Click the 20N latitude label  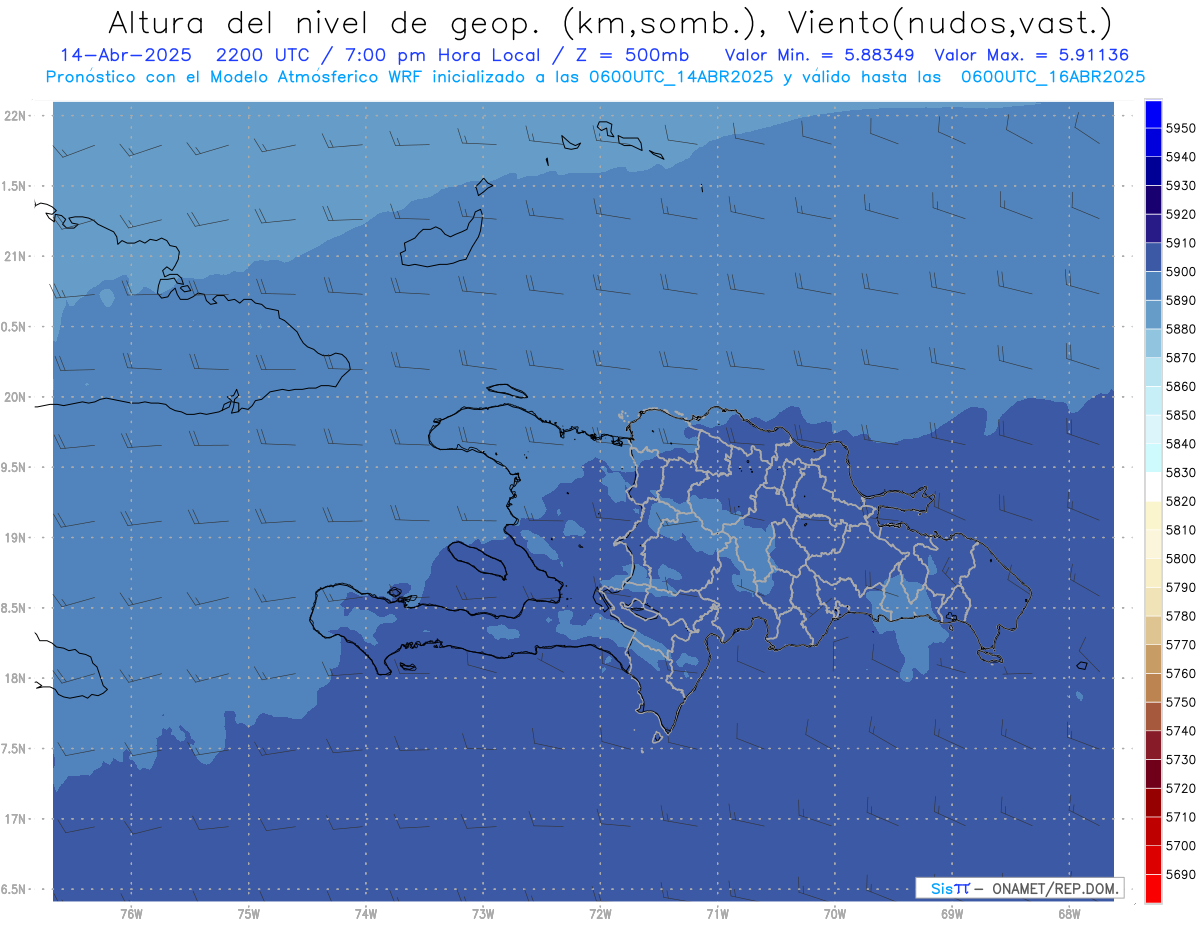(17, 397)
